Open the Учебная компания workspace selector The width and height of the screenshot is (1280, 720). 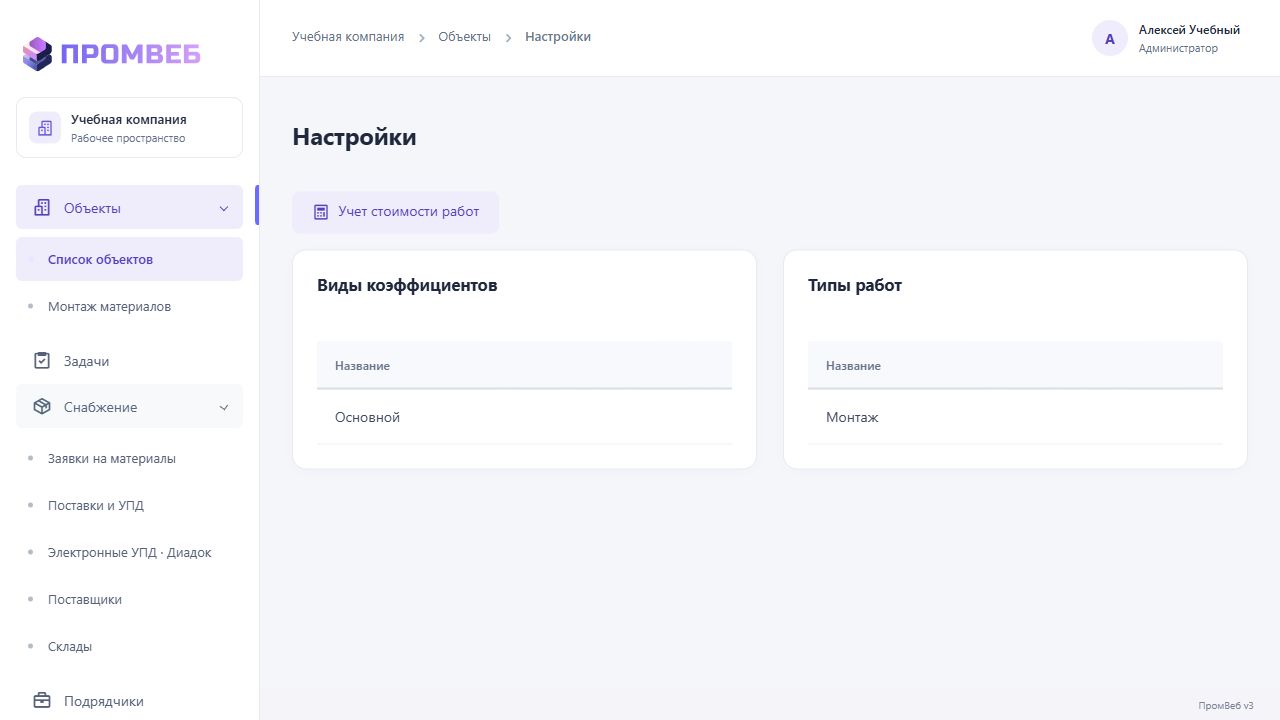click(129, 127)
